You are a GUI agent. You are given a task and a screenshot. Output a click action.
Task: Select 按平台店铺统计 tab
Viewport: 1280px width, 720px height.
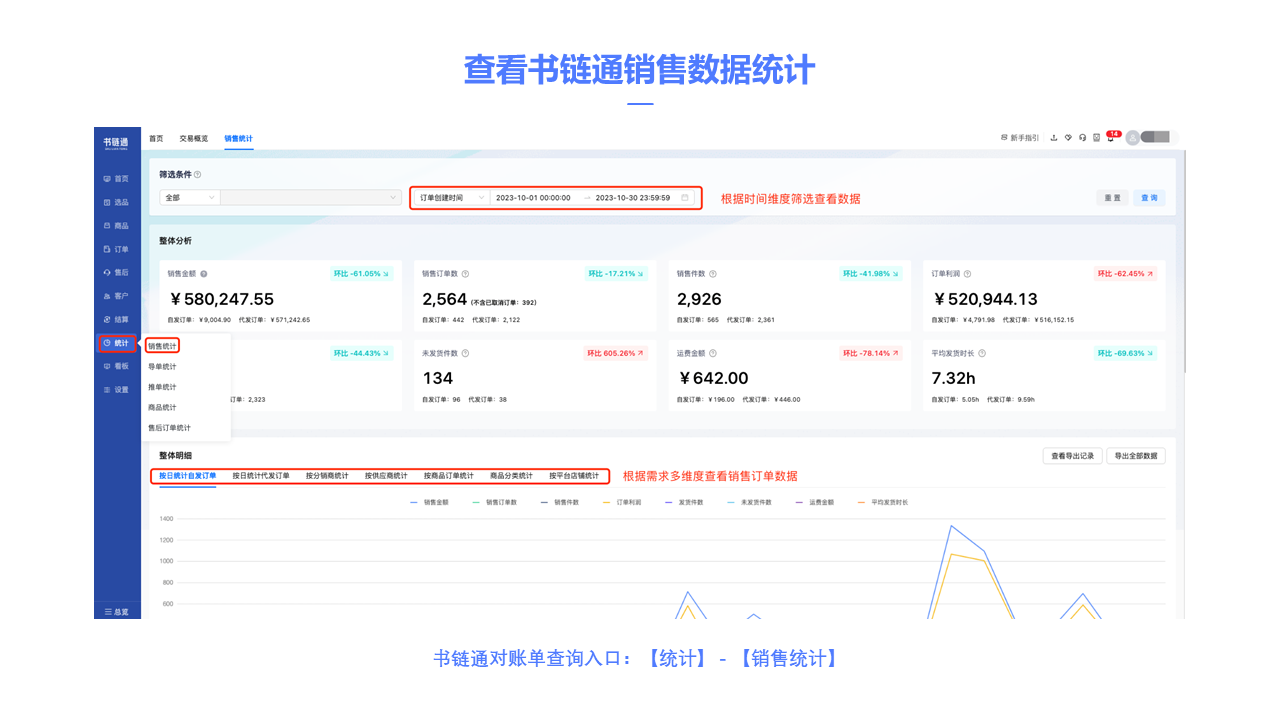tap(574, 476)
